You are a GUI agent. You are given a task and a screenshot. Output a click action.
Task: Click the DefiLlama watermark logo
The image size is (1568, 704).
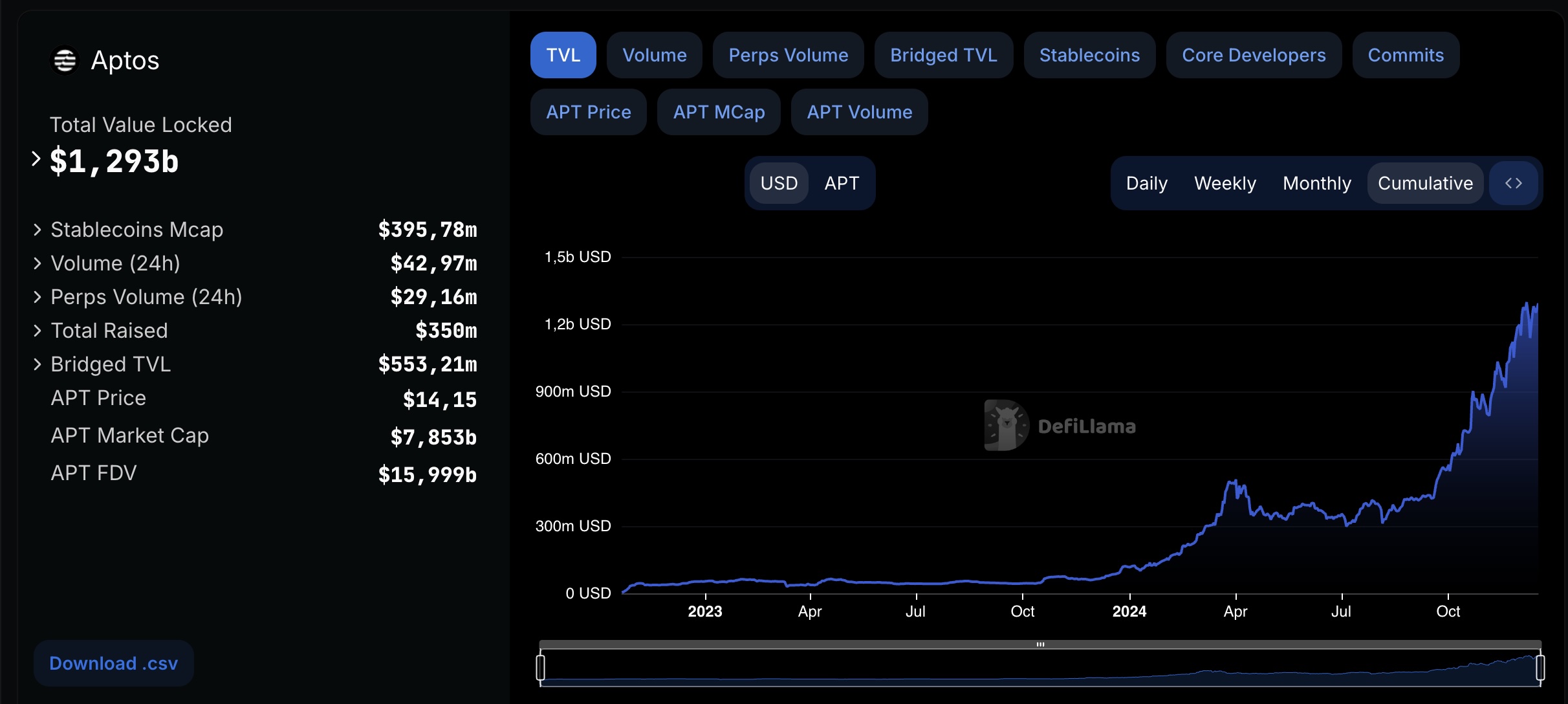pos(1060,425)
